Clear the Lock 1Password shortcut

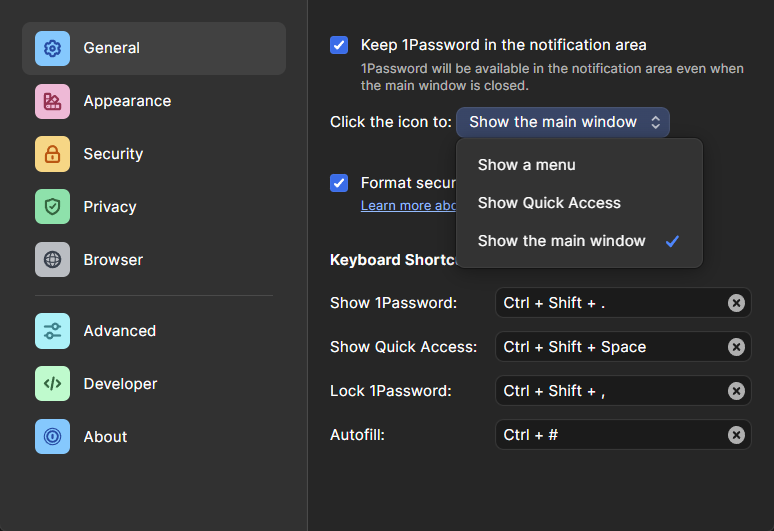point(736,391)
